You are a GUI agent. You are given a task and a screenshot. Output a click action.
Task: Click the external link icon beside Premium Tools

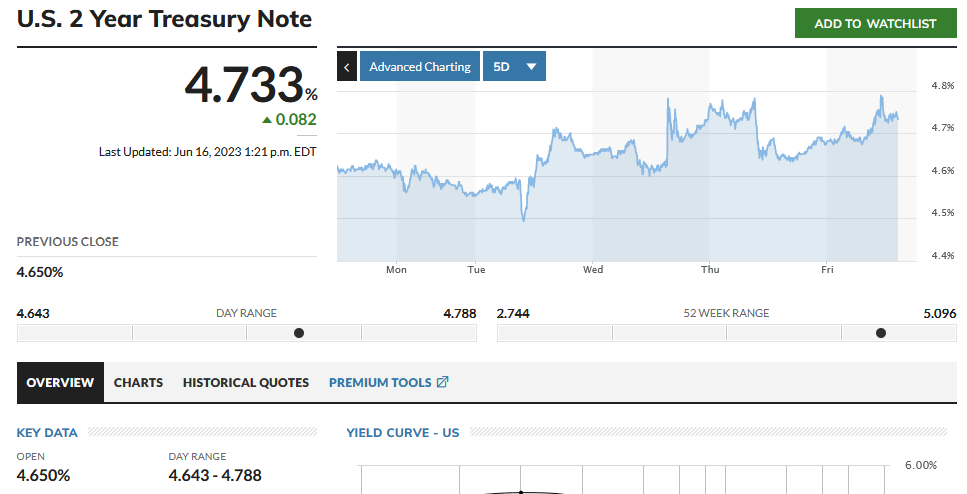tap(443, 382)
